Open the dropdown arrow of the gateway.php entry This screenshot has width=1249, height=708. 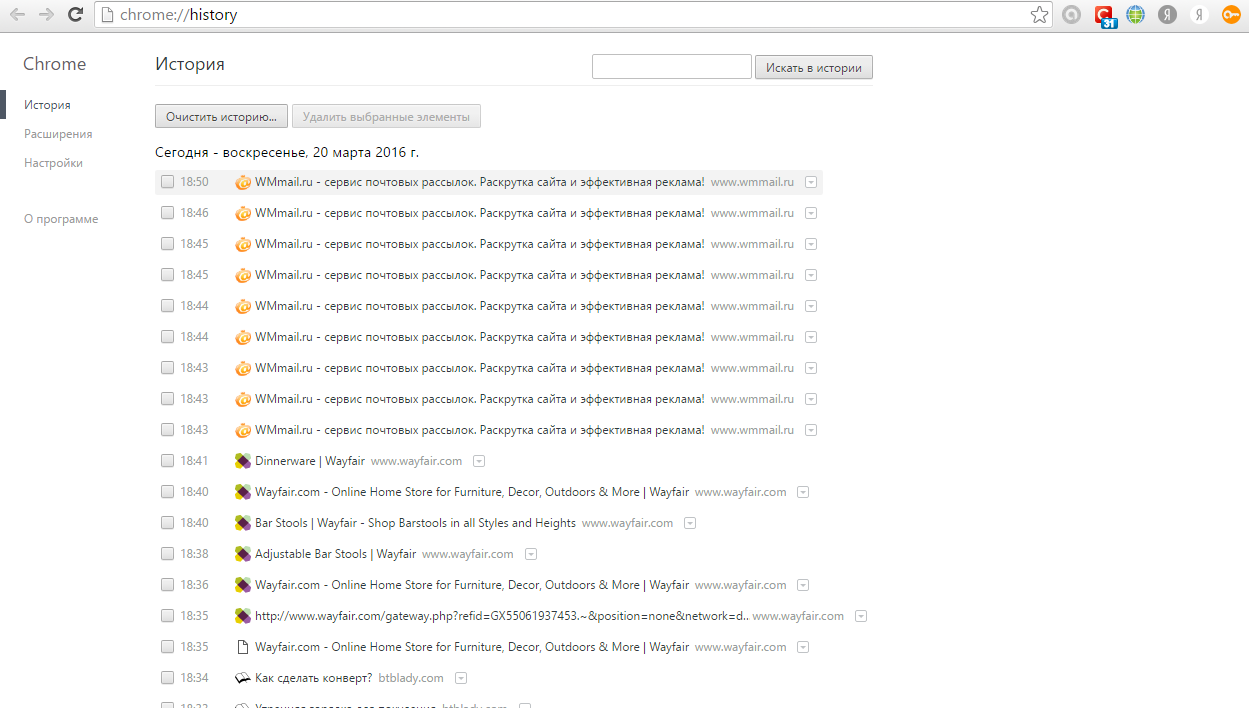click(x=861, y=616)
